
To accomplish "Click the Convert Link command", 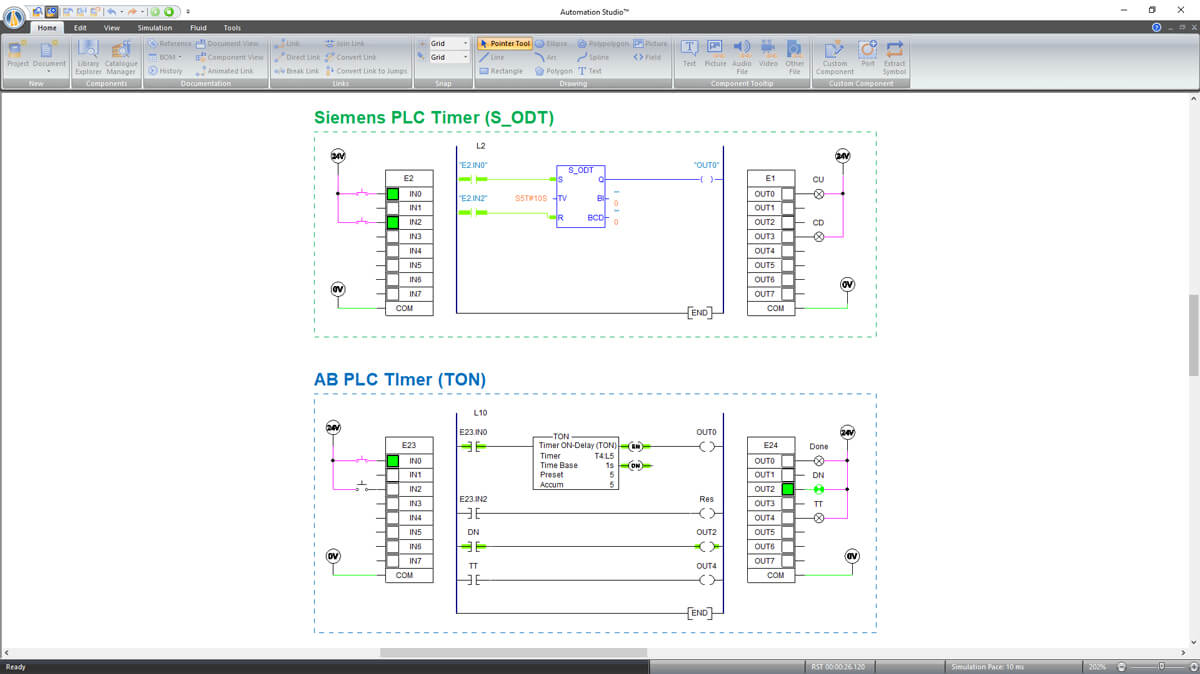I will [350, 57].
